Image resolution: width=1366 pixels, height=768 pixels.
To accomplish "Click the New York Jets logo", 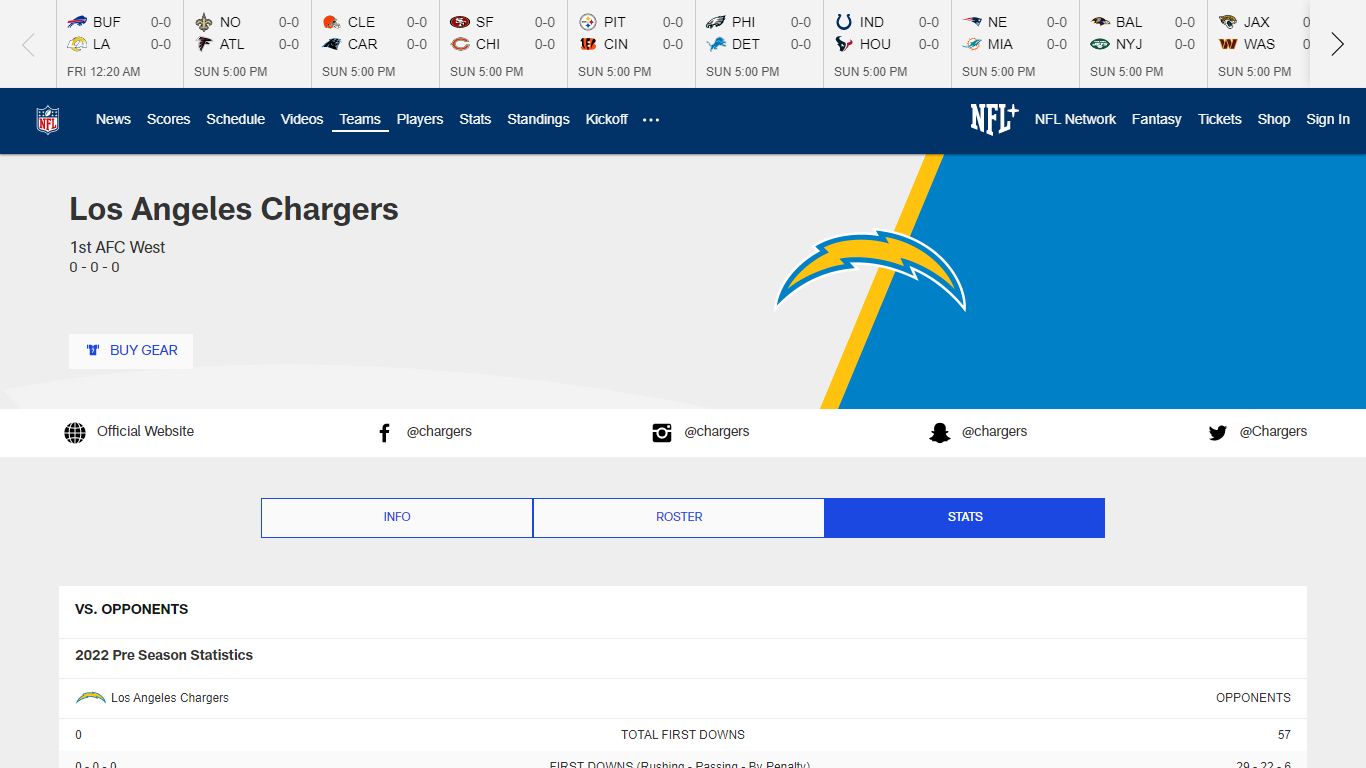I will coord(1100,44).
